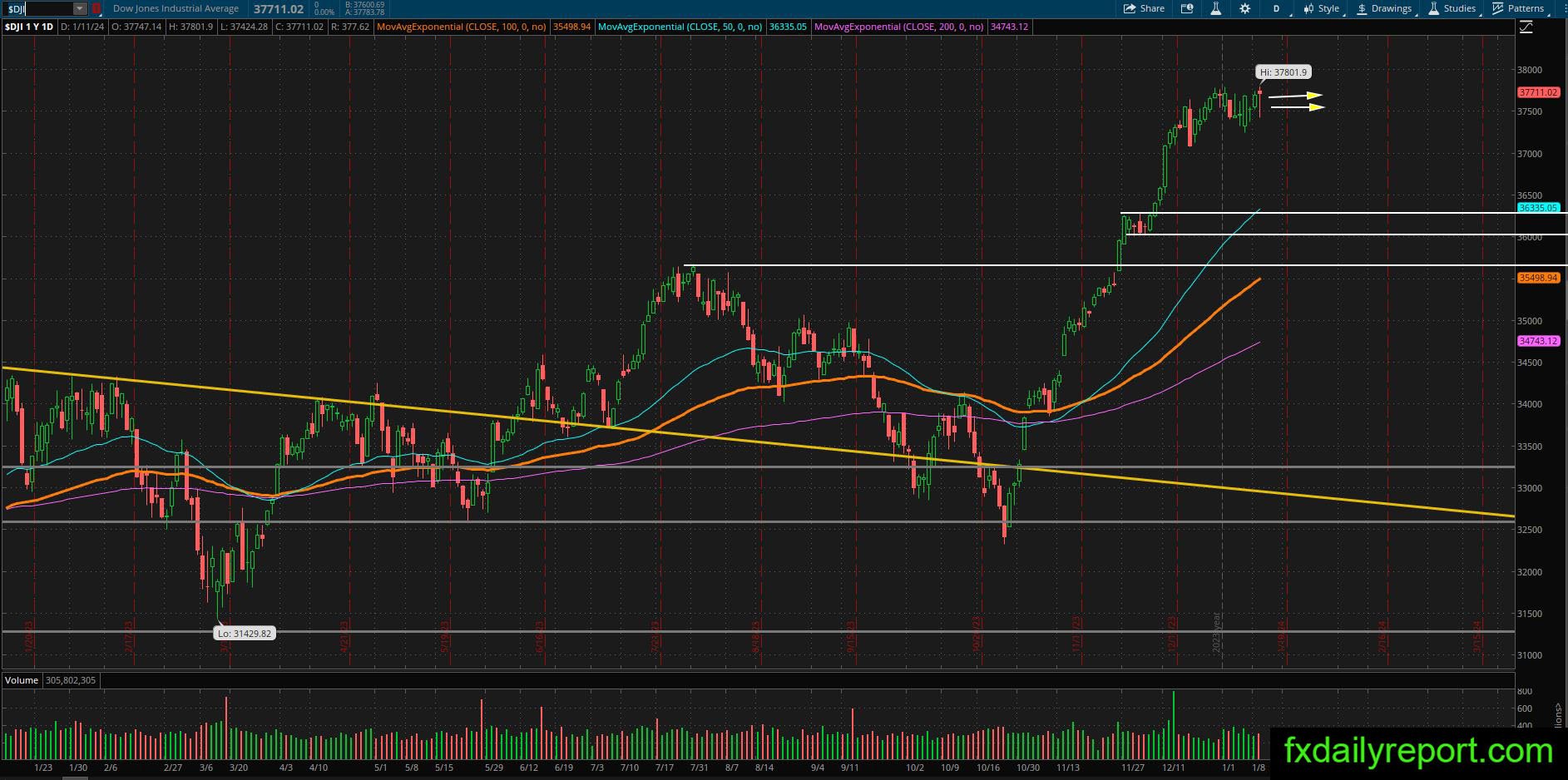Click the $DJI symbol input box

coord(38,8)
